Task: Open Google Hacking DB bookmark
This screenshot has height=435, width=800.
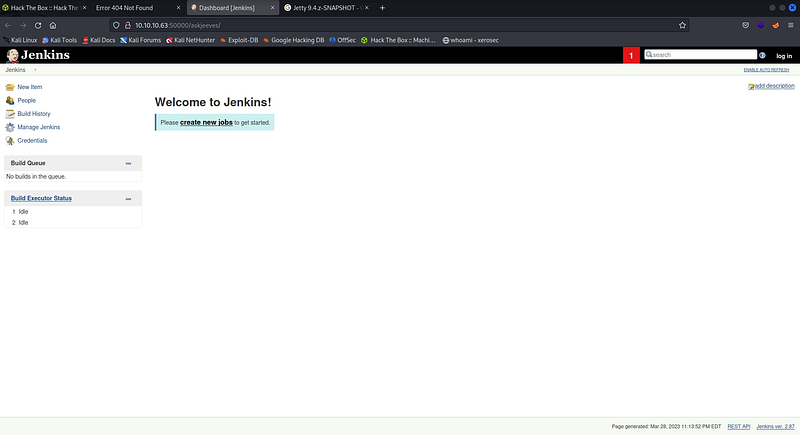Action: [x=293, y=40]
